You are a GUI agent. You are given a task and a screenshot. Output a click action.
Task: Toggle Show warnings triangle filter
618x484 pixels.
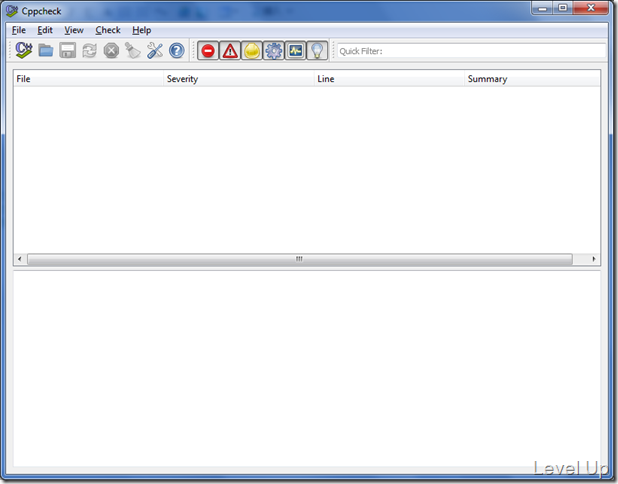coord(230,51)
